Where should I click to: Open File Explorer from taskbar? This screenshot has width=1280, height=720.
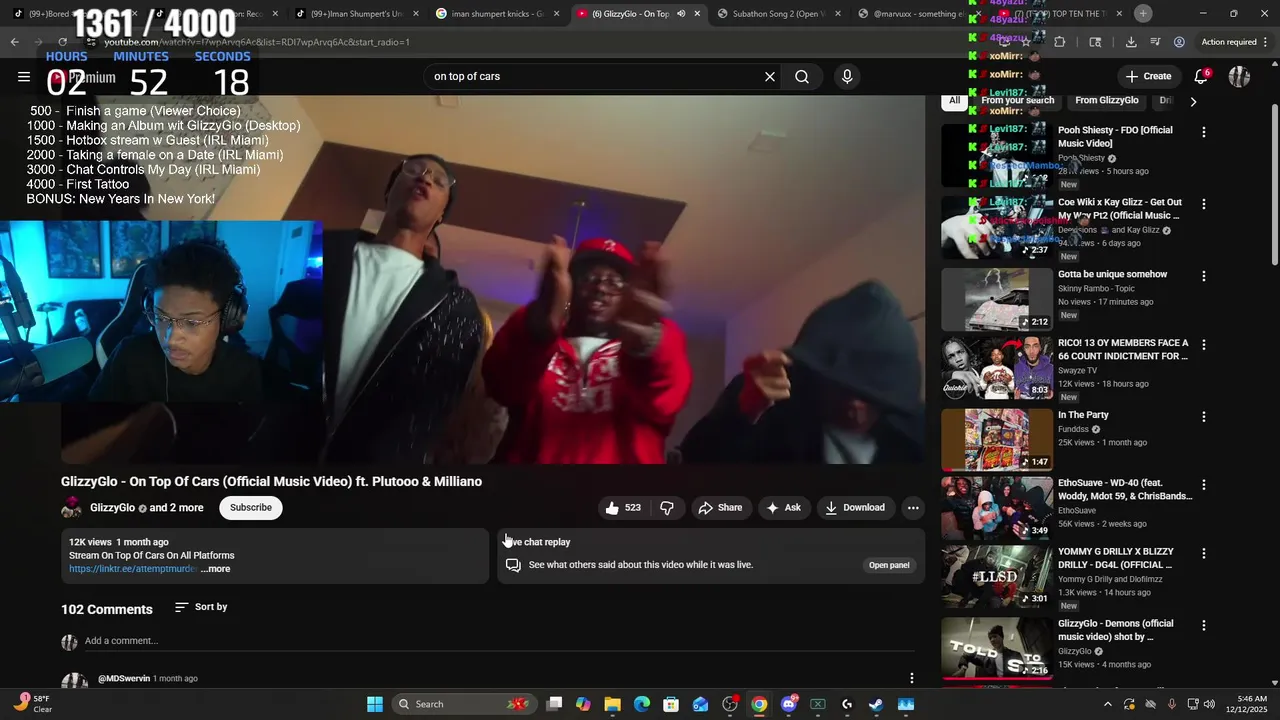tap(613, 704)
